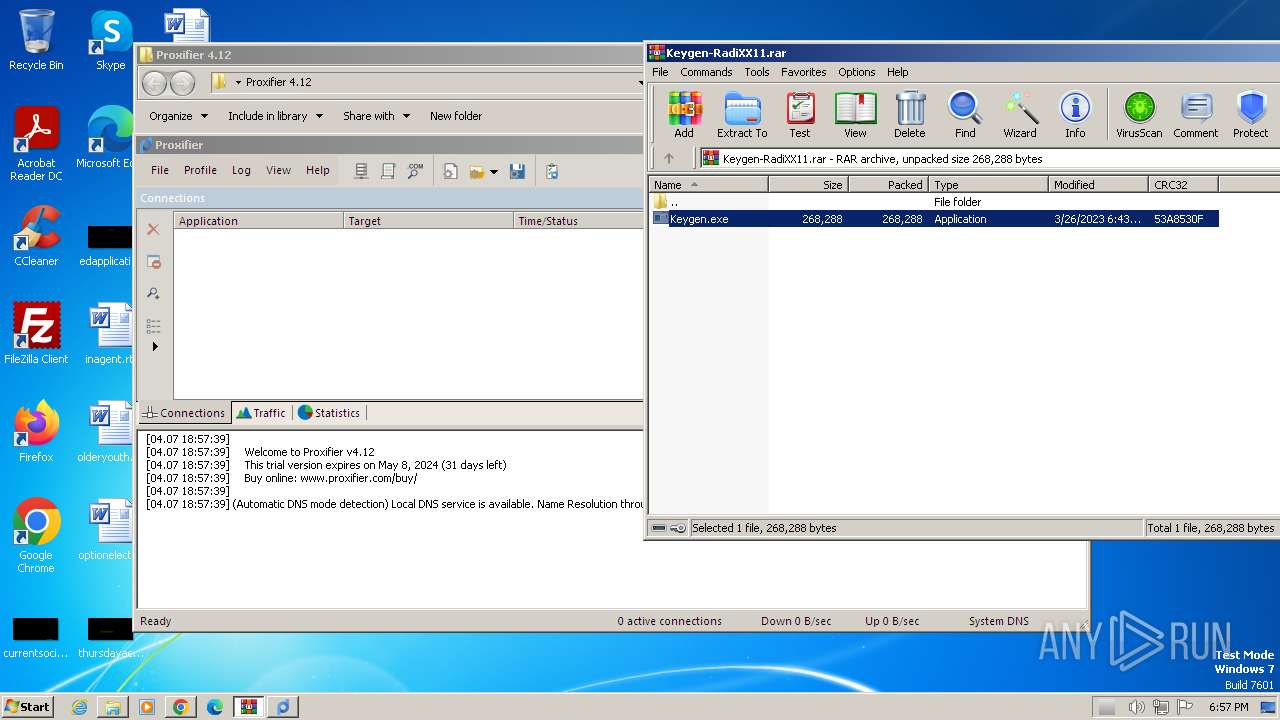Click the Add button in WinRAR toolbar
This screenshot has height=720, width=1280.
pos(684,114)
